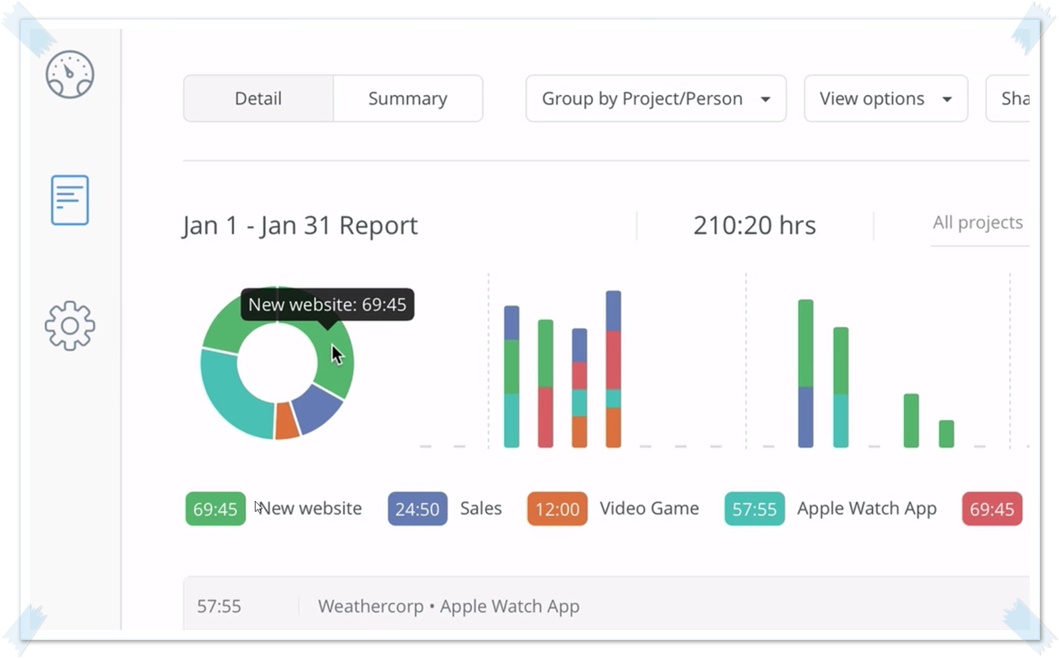Click the blue 24:50 Sales badge
This screenshot has height=659, width=1059.
point(417,509)
